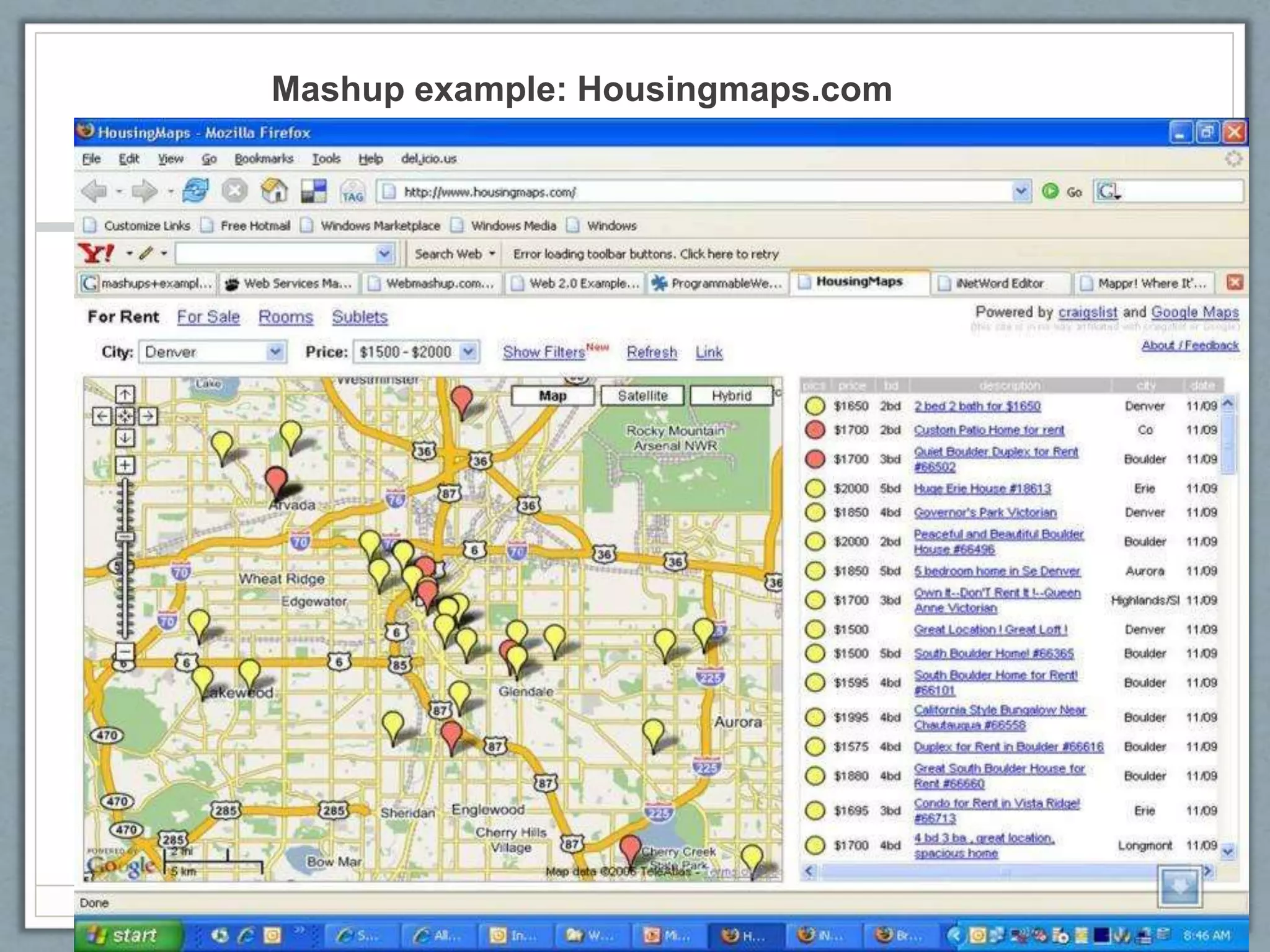
Task: Click the Rooms link
Action: (x=286, y=317)
